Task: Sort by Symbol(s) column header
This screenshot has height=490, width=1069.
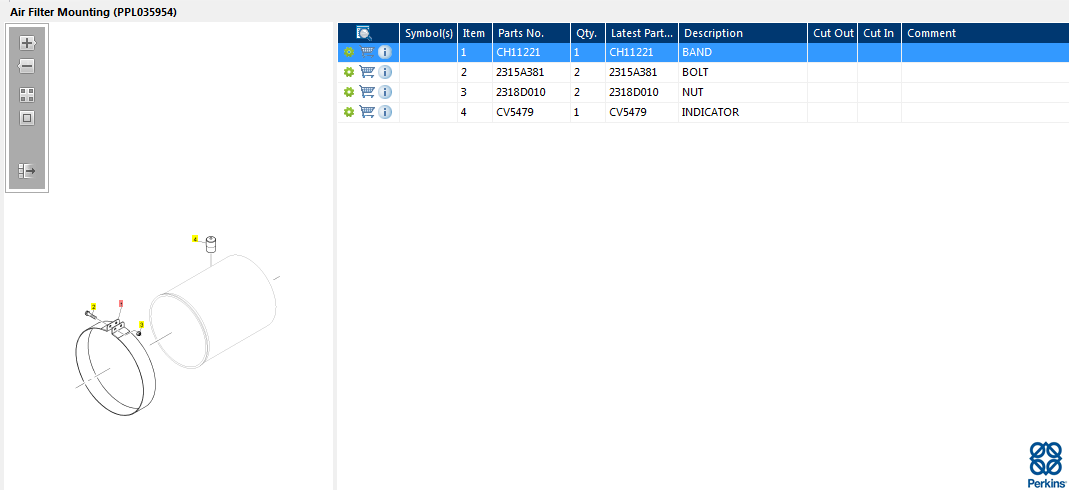Action: [x=429, y=33]
